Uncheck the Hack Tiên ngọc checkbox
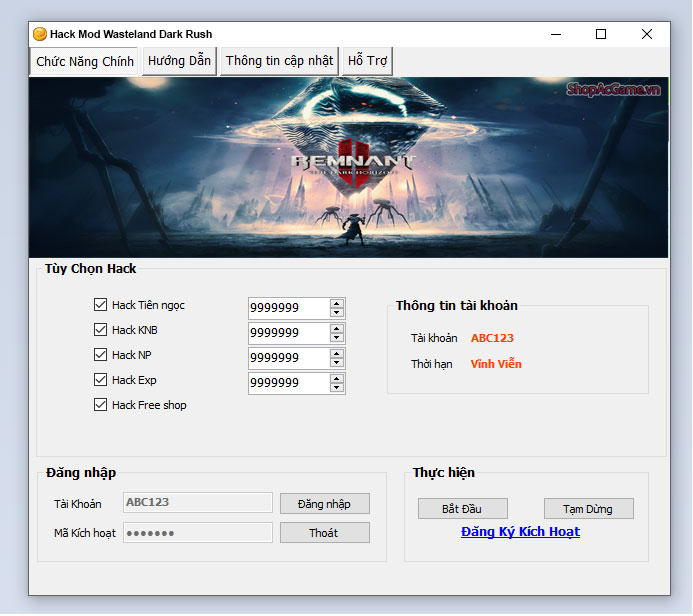The width and height of the screenshot is (693, 616). pos(100,305)
